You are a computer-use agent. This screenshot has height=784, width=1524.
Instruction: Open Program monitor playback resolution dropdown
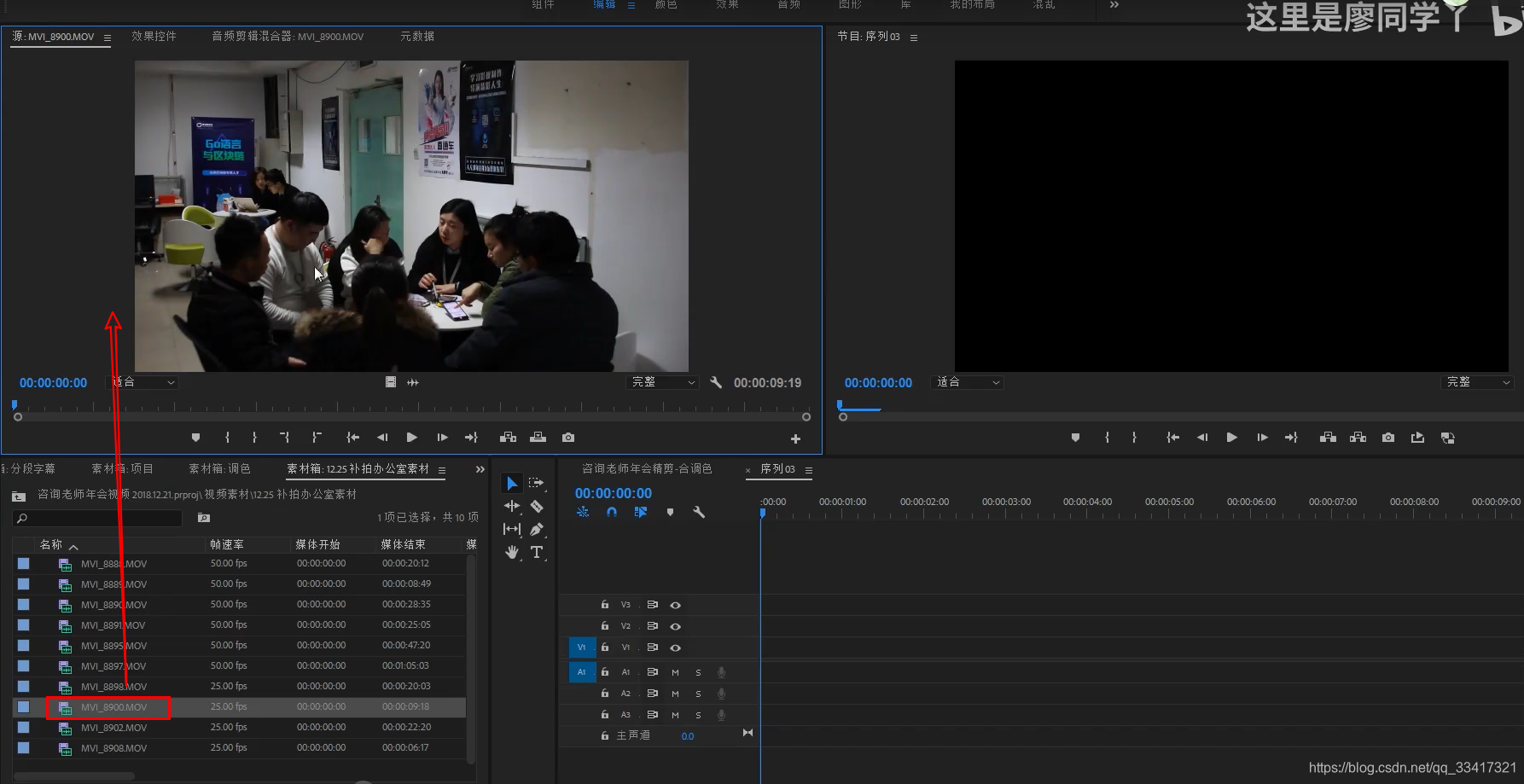coord(1478,382)
